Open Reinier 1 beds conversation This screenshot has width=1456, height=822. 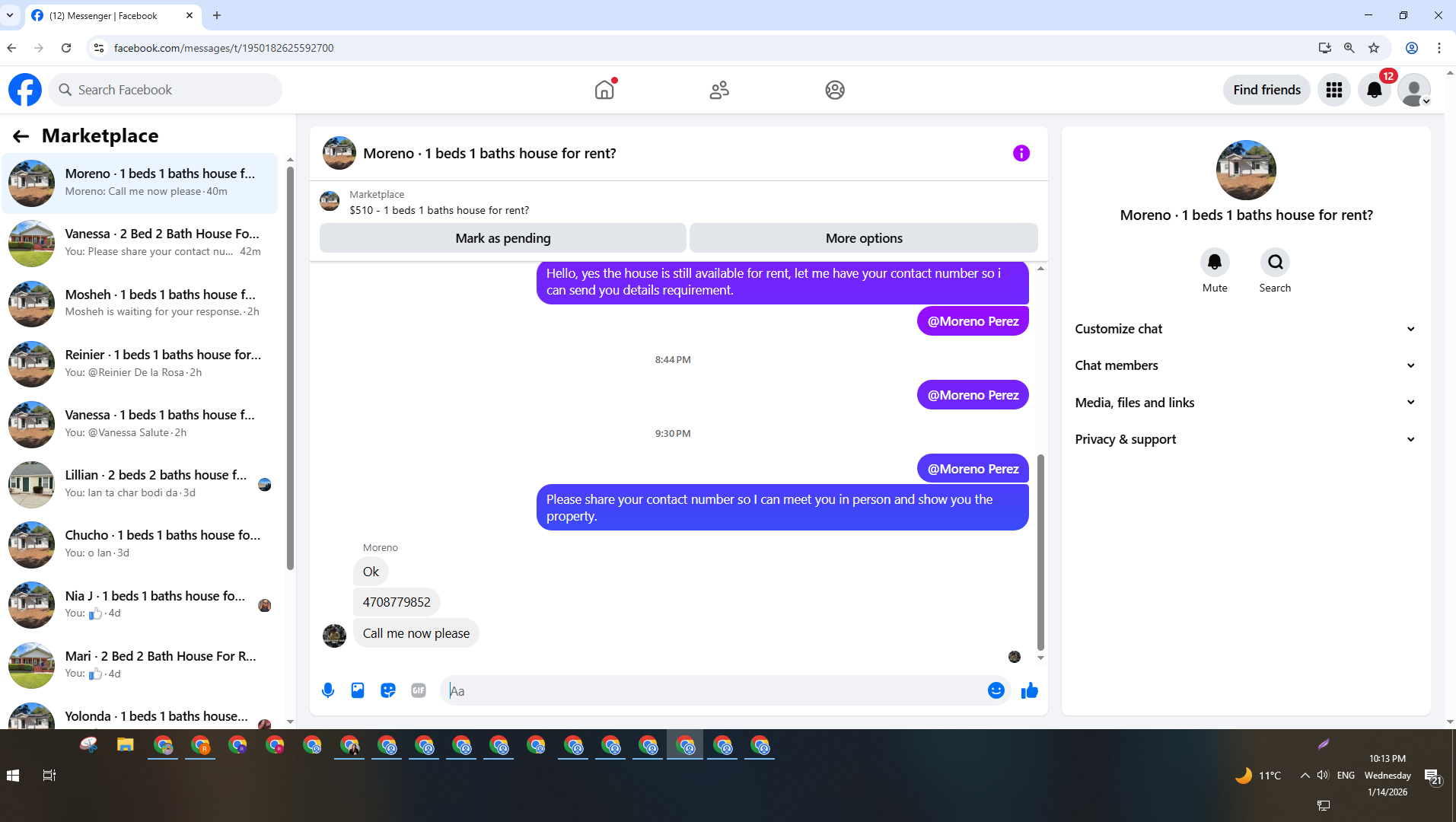coord(141,364)
